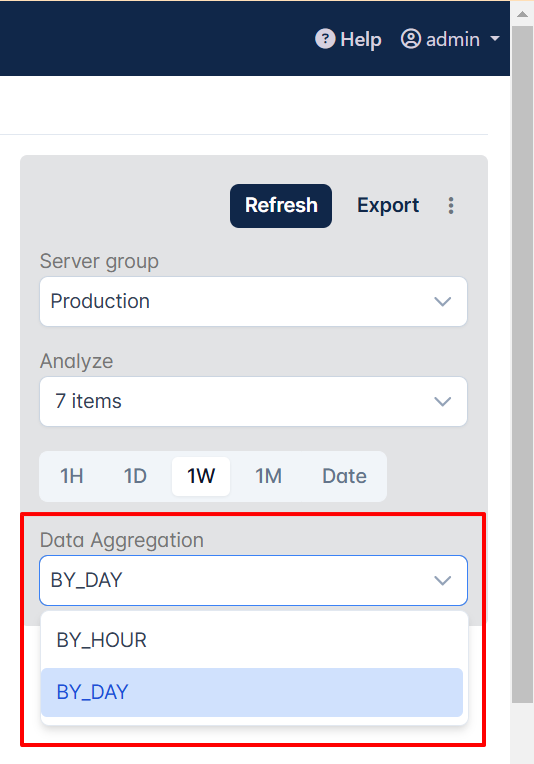Open the three-dot more options menu

[x=451, y=206]
